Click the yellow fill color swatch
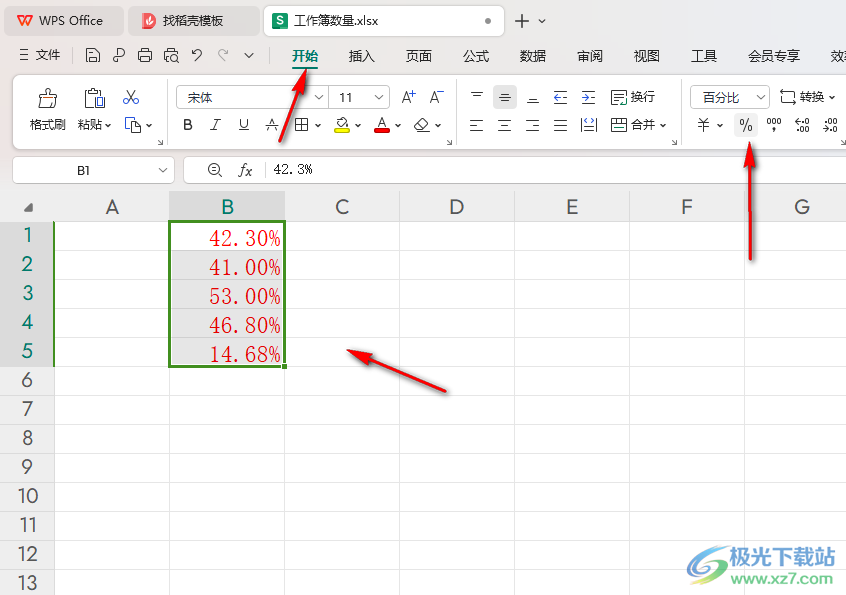 pyautogui.click(x=342, y=125)
